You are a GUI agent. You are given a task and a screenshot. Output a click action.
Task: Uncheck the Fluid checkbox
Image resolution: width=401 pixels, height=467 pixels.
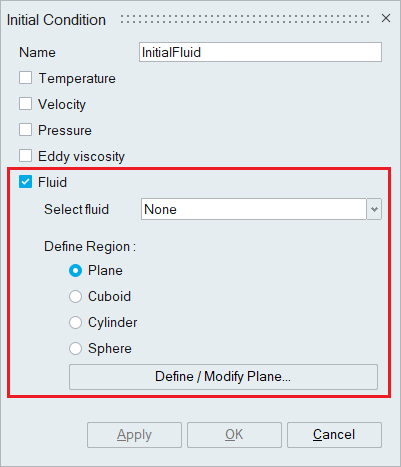25,182
